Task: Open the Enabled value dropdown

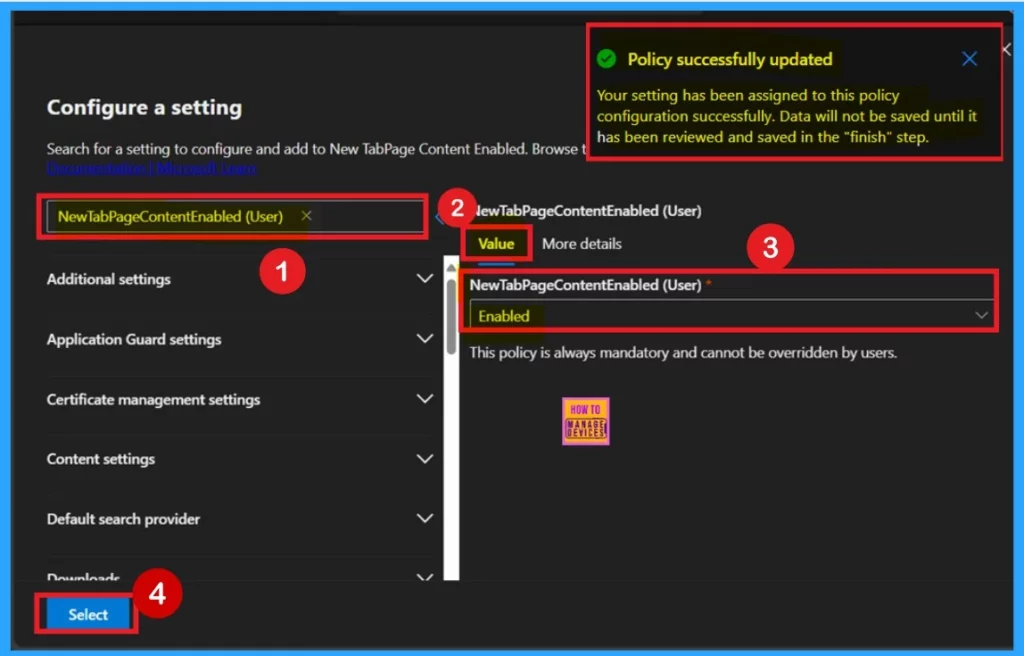Action: (x=732, y=316)
